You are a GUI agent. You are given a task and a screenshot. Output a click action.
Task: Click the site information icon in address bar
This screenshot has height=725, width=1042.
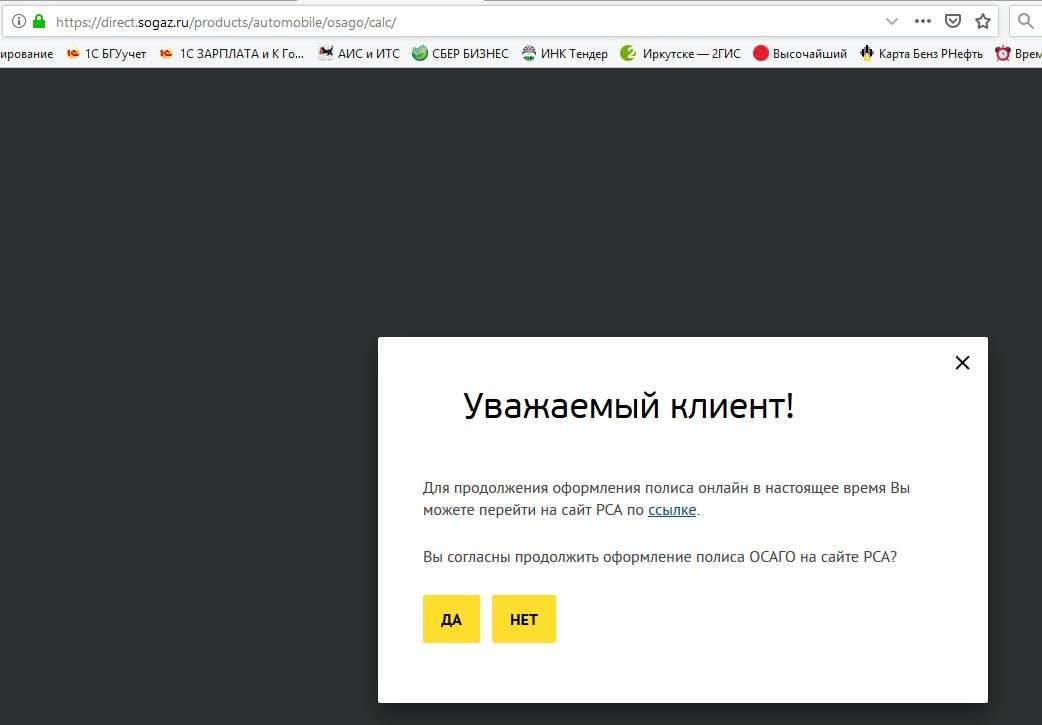[x=18, y=21]
